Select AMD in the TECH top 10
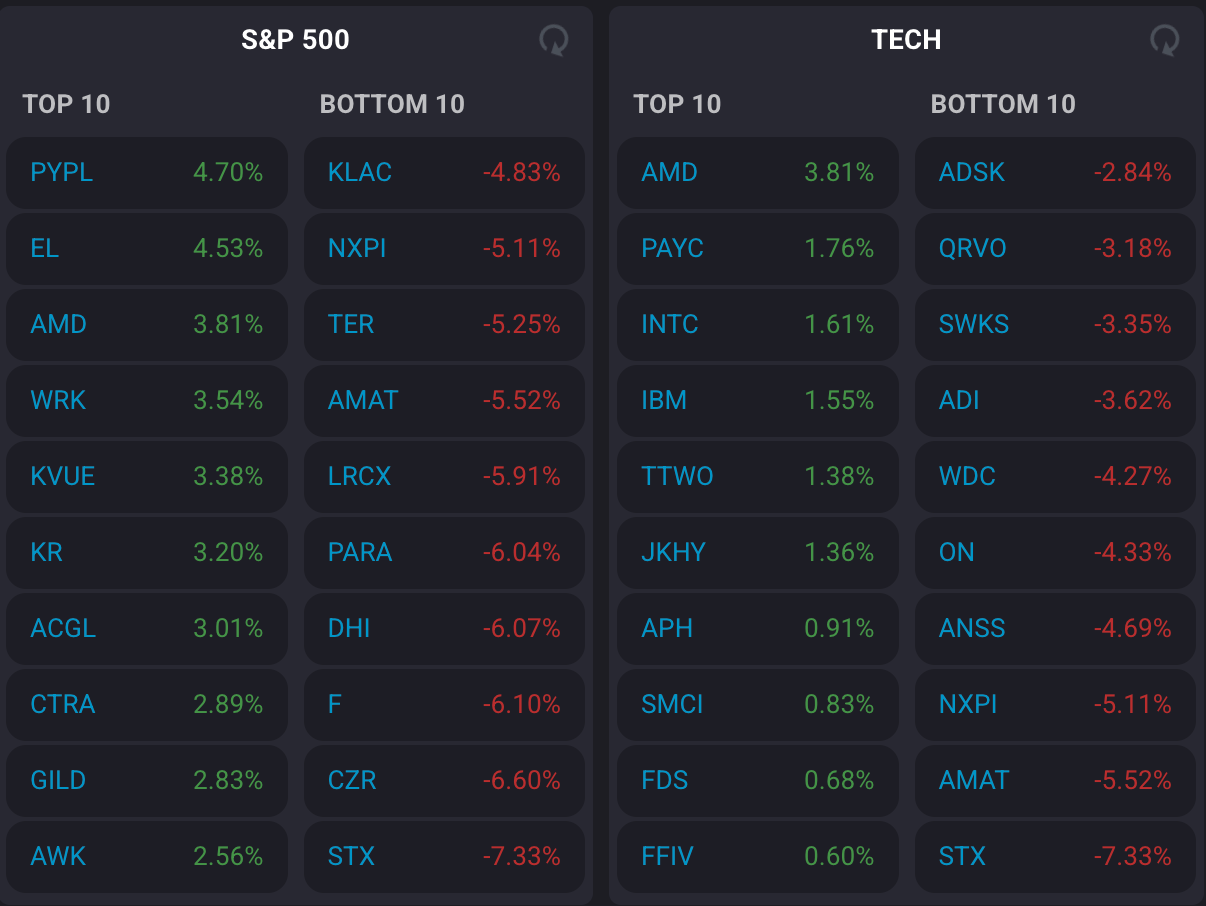Viewport: 1206px width, 906px height. [669, 172]
